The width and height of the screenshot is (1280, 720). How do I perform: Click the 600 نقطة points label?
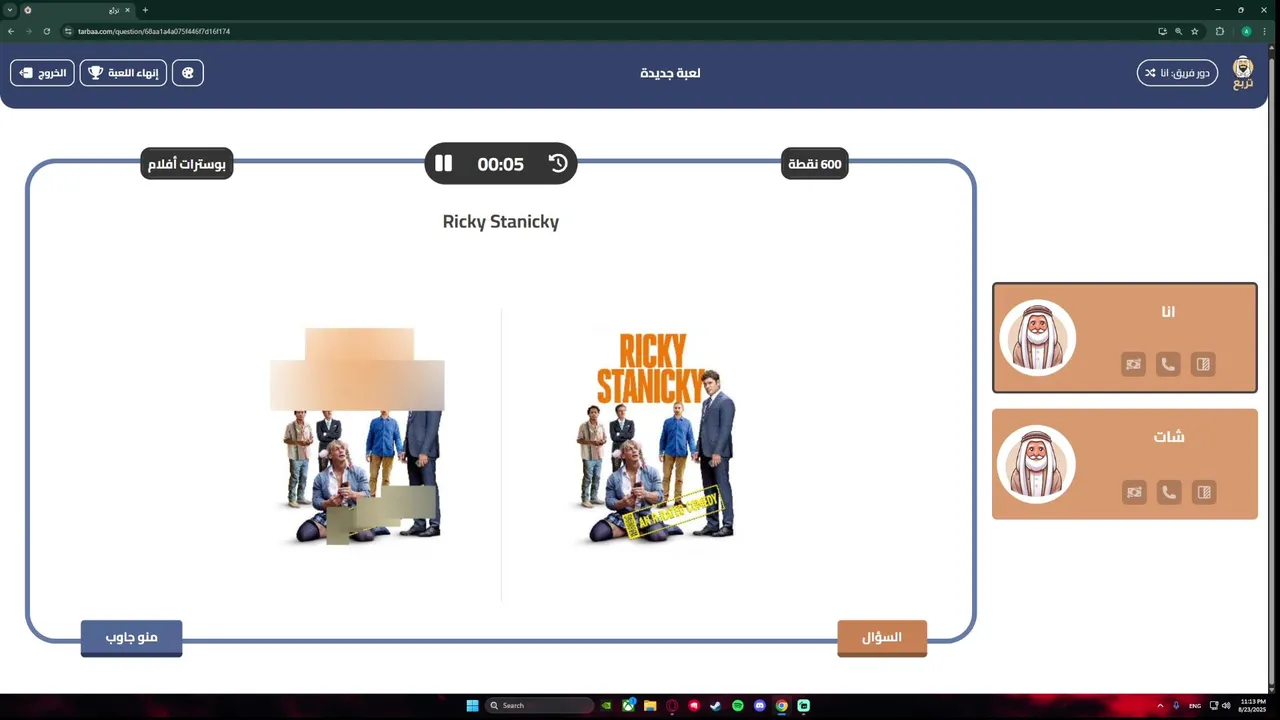[x=815, y=164]
